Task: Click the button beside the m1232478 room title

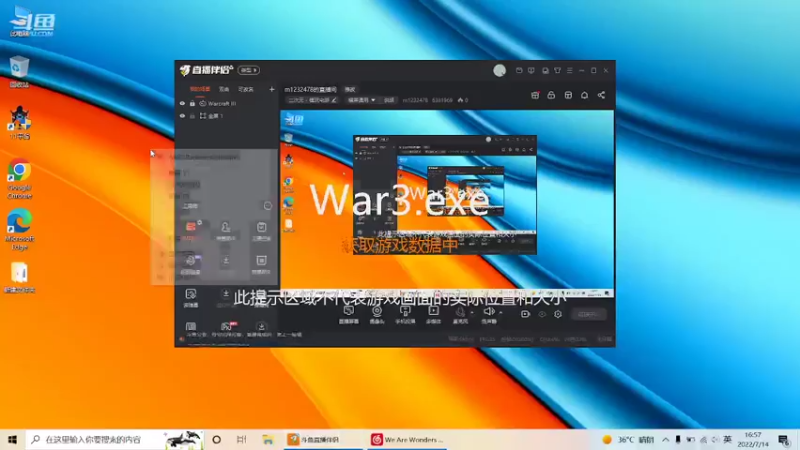Action: point(349,89)
